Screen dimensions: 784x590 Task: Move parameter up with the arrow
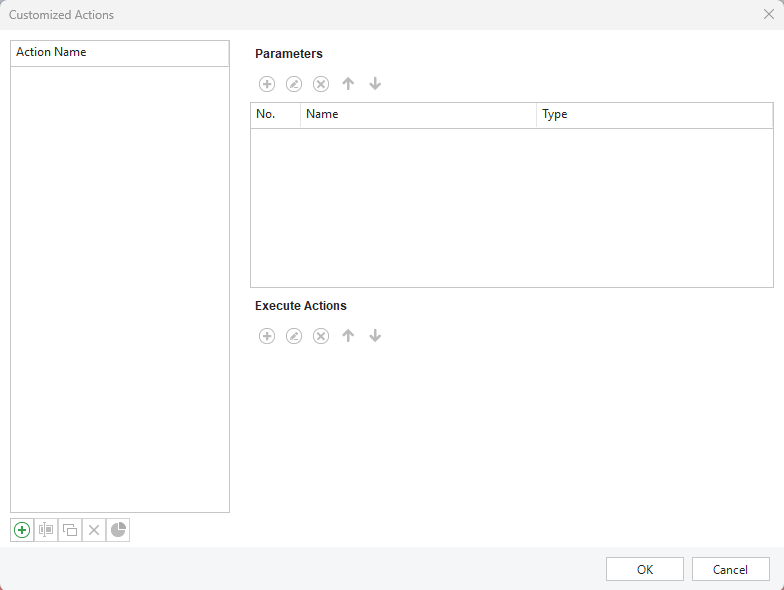pos(348,84)
